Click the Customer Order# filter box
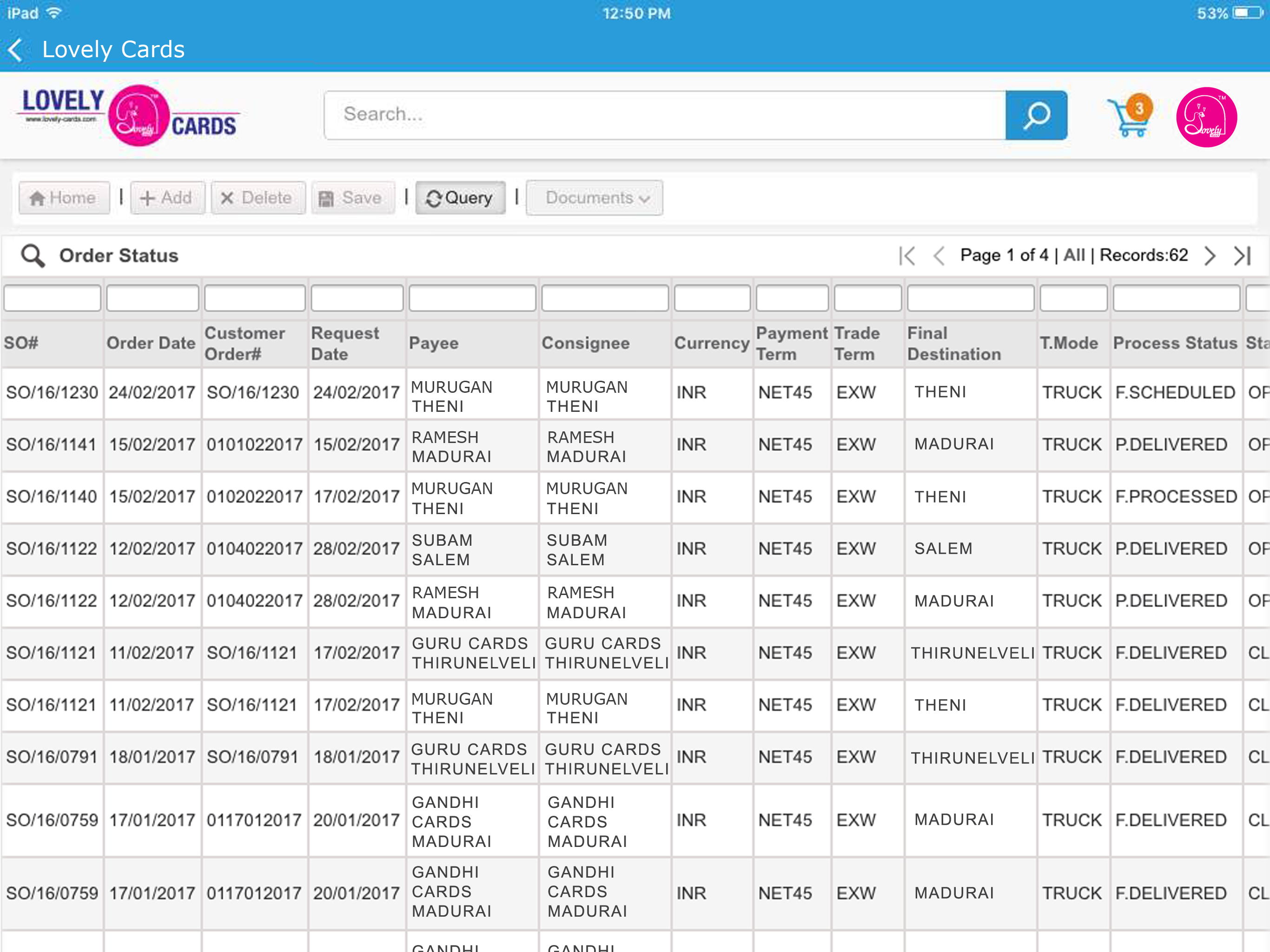1270x952 pixels. click(255, 298)
